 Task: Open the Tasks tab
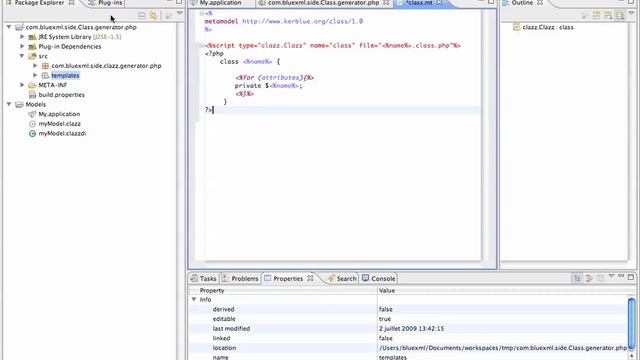tap(204, 278)
